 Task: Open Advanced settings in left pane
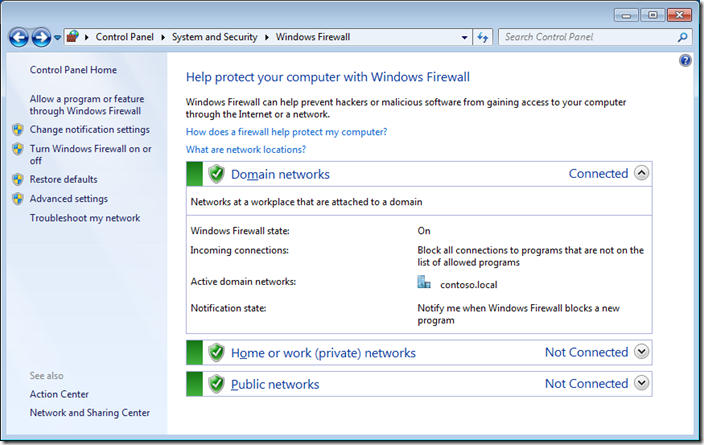(x=68, y=199)
